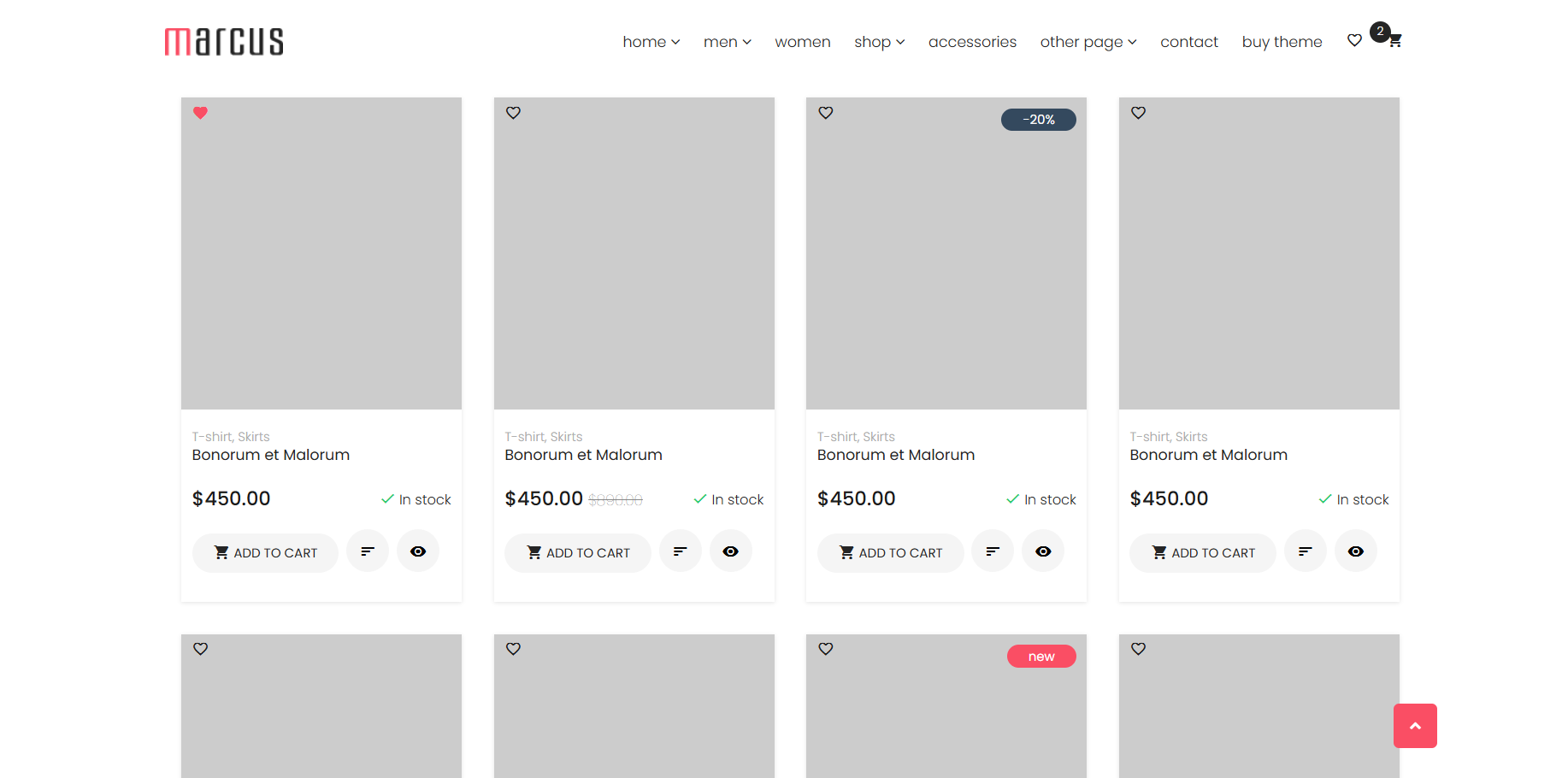The image size is (1568, 778).
Task: Add the second product to wishlist
Action: (513, 112)
